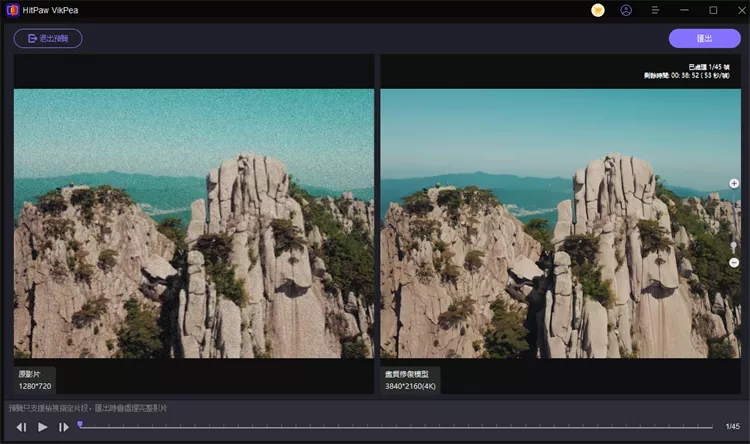The width and height of the screenshot is (750, 444).
Task: Step forward to next frame
Action: [x=64, y=427]
